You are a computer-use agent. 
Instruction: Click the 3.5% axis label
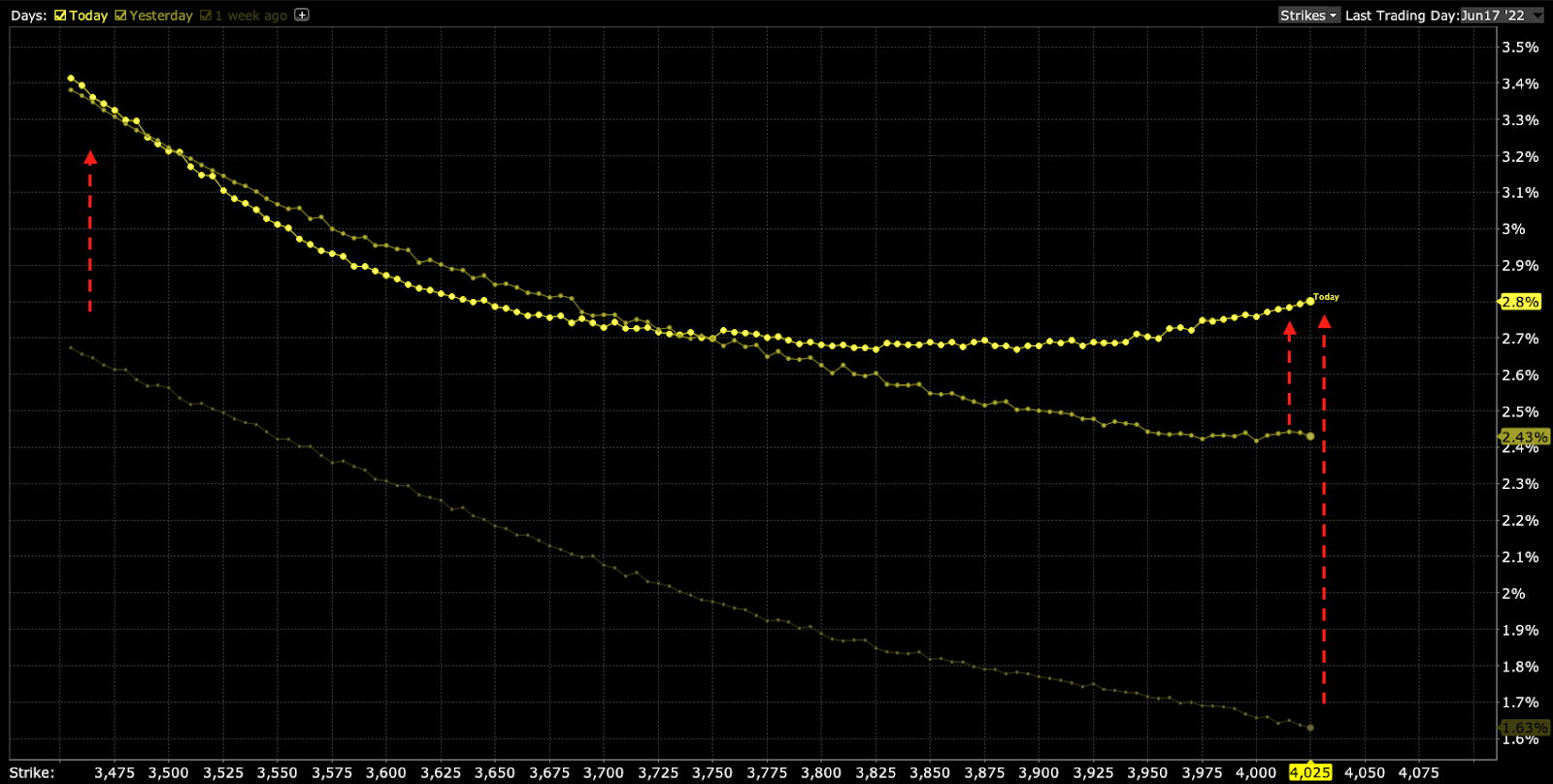1520,47
